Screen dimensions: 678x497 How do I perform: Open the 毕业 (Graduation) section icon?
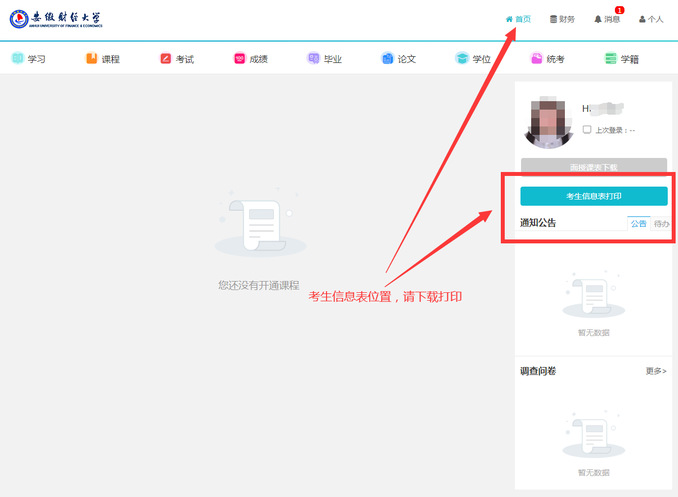point(314,59)
